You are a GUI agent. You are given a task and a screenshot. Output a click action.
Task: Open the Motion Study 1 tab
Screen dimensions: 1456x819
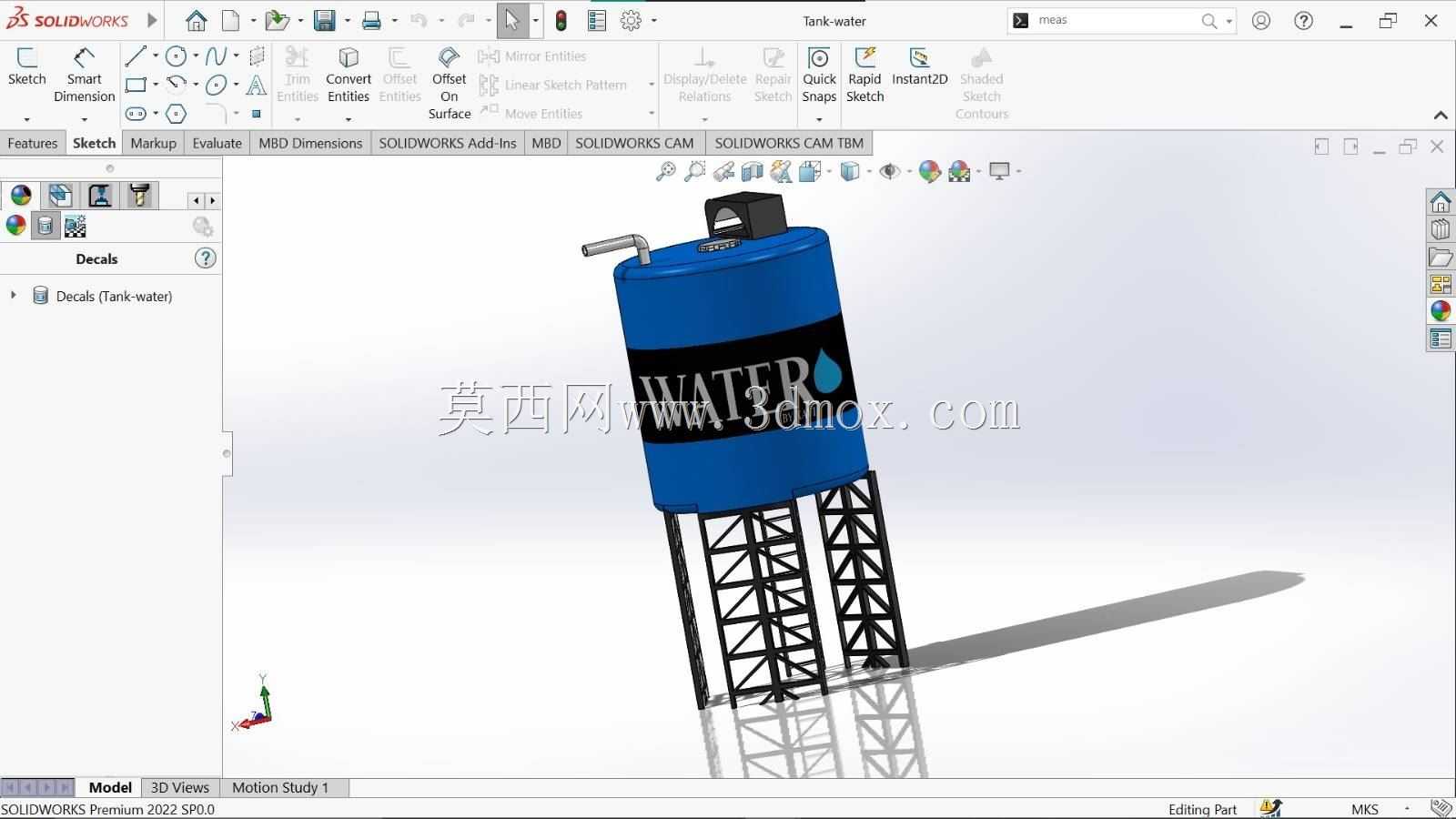point(280,787)
